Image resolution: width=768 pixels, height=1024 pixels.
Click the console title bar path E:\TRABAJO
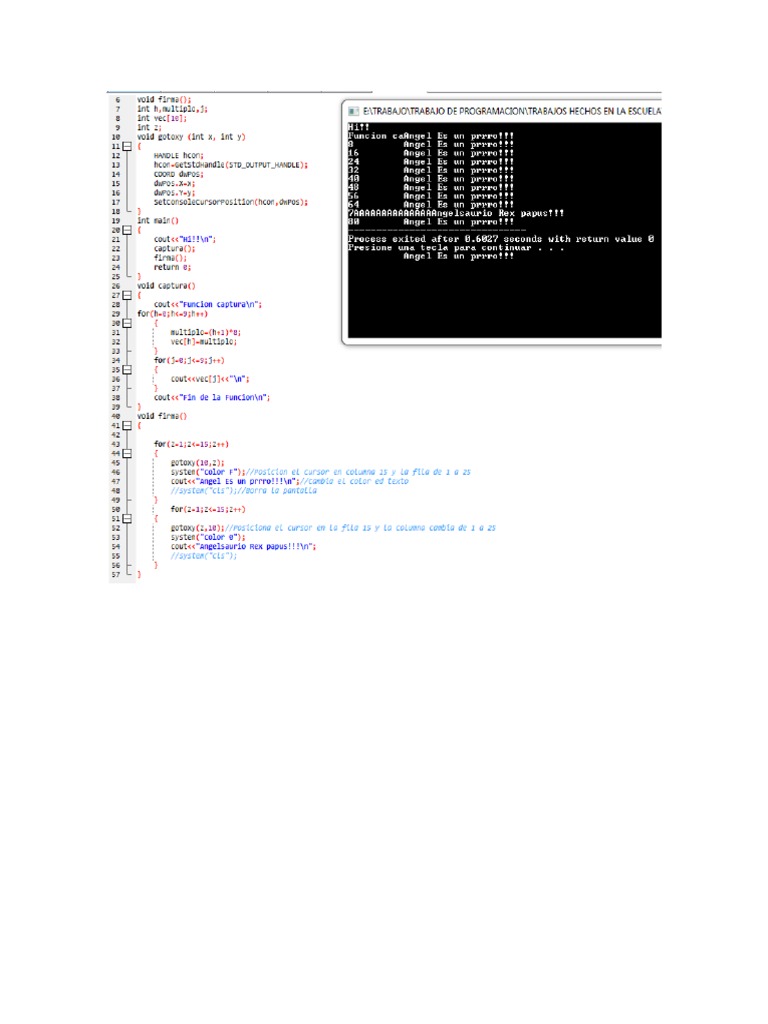click(512, 111)
